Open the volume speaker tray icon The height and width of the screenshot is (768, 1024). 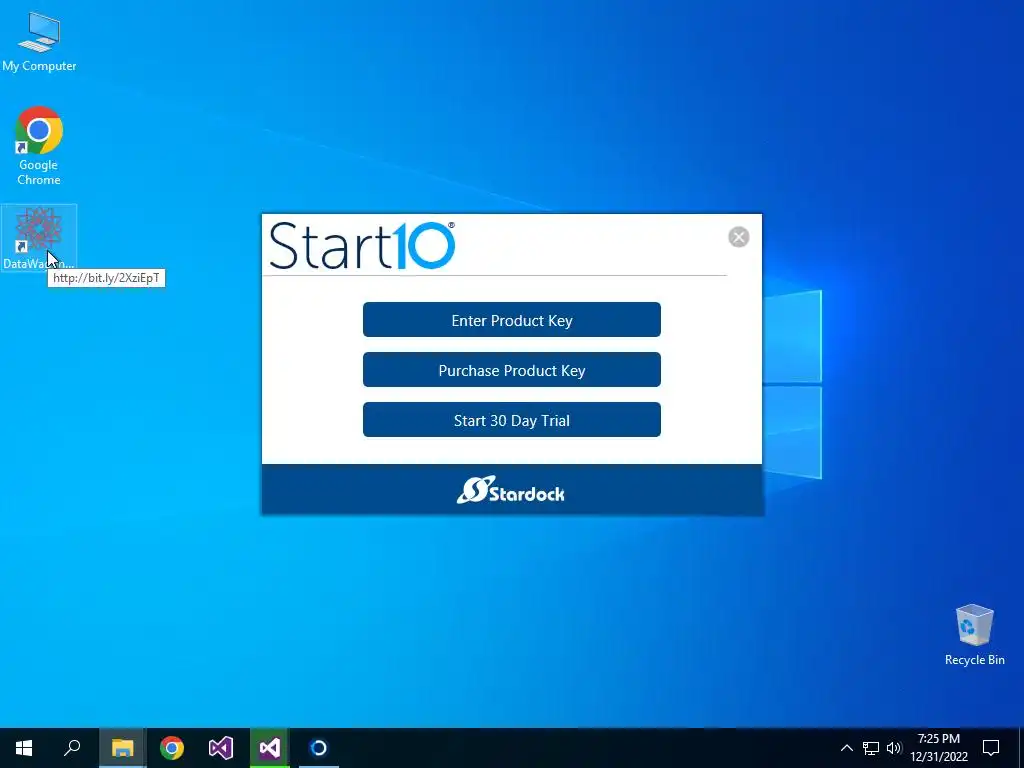894,748
